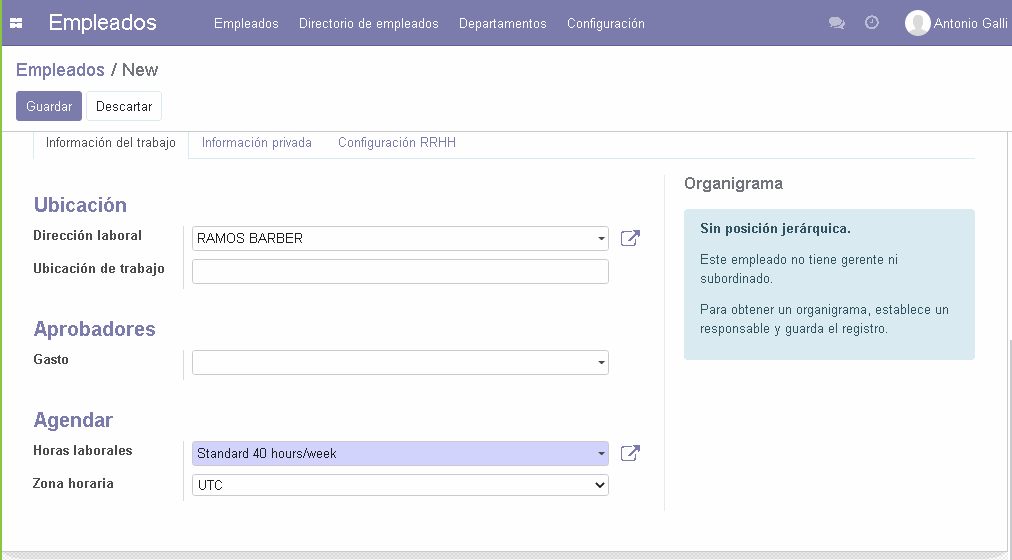Open the activities clock icon

[871, 23]
